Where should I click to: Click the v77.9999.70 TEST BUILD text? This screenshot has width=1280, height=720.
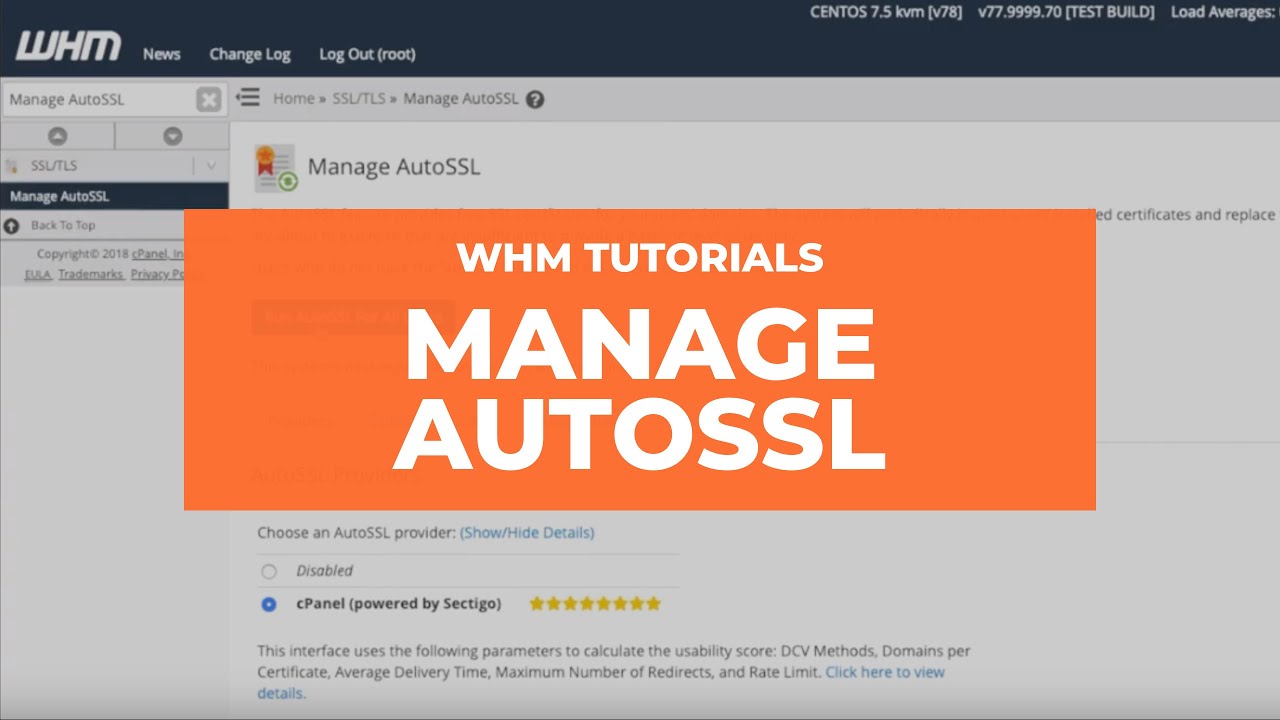click(1066, 12)
